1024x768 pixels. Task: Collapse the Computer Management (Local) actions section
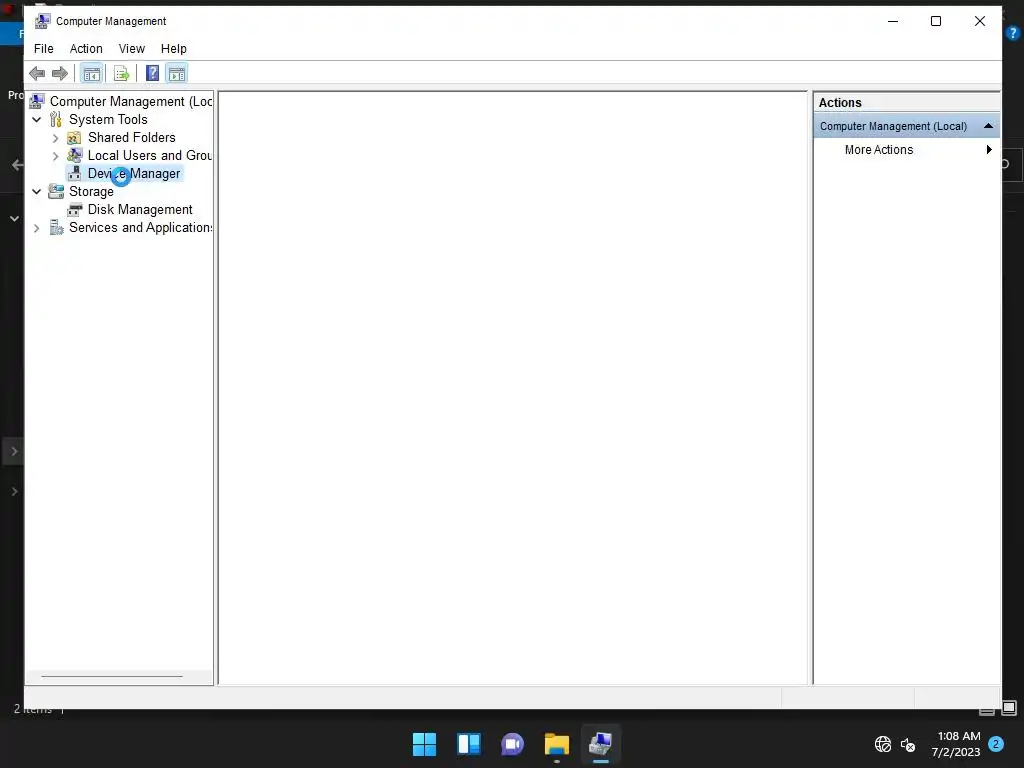point(988,126)
